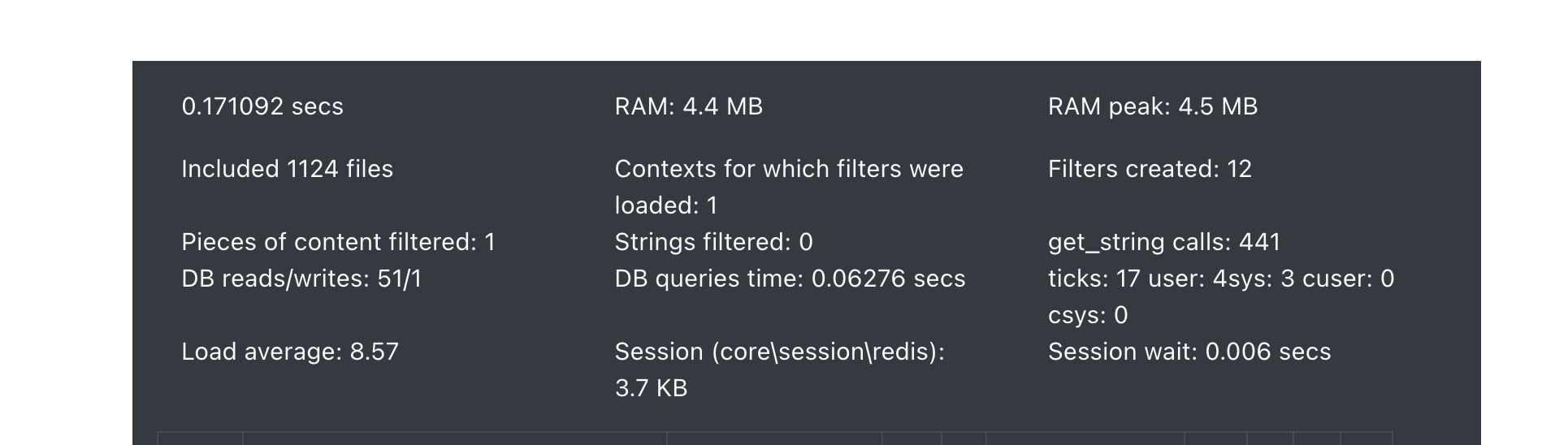Click the RAM peak: 4.5 MB value
The height and width of the screenshot is (445, 1568).
click(1153, 106)
